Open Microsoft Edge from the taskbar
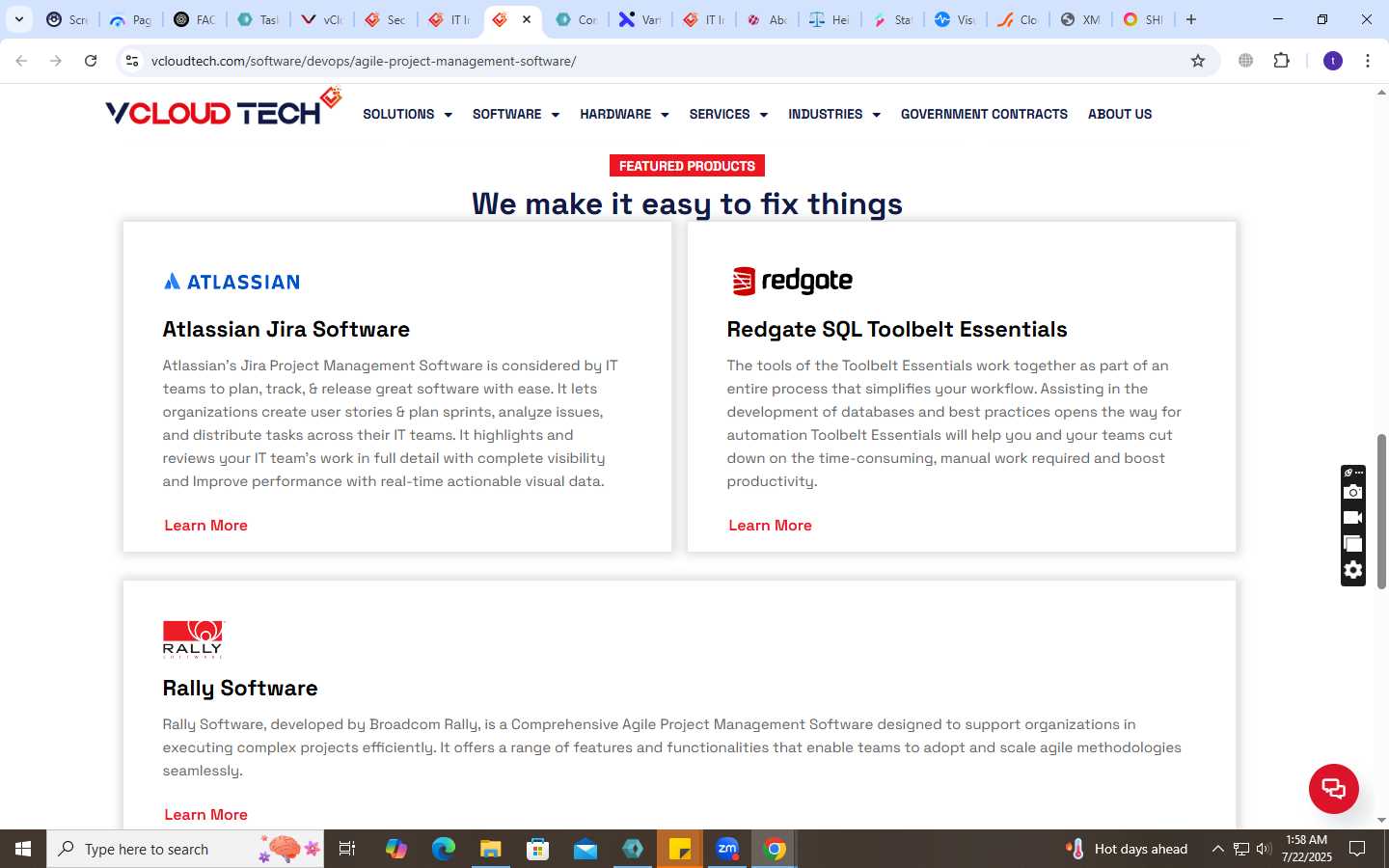The width and height of the screenshot is (1389, 868). pyautogui.click(x=443, y=849)
